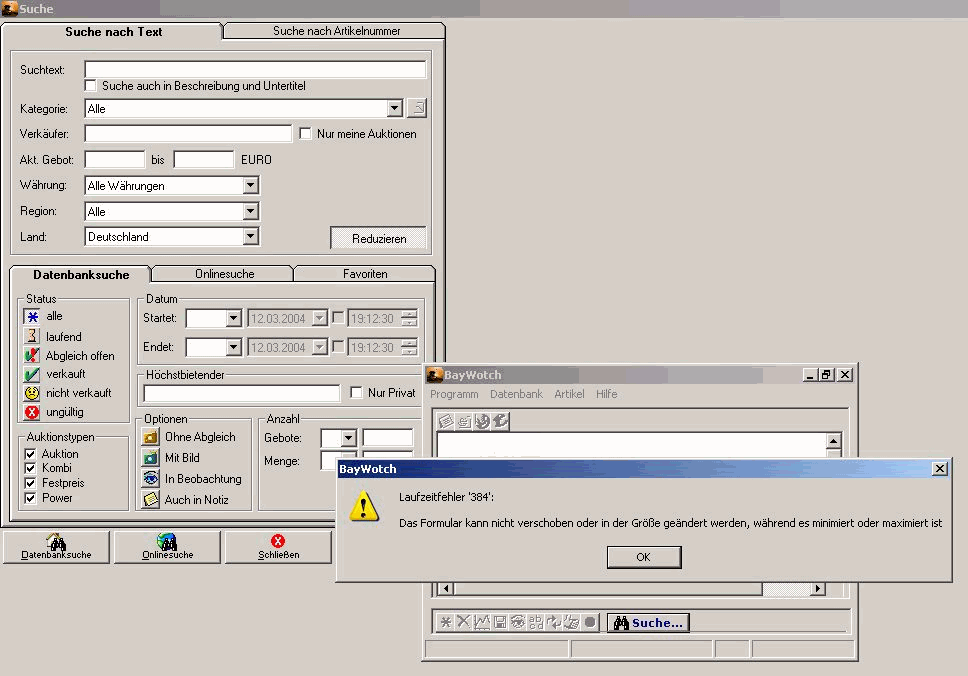
Task: Open the Gebote comparison dropdown
Action: coord(348,438)
